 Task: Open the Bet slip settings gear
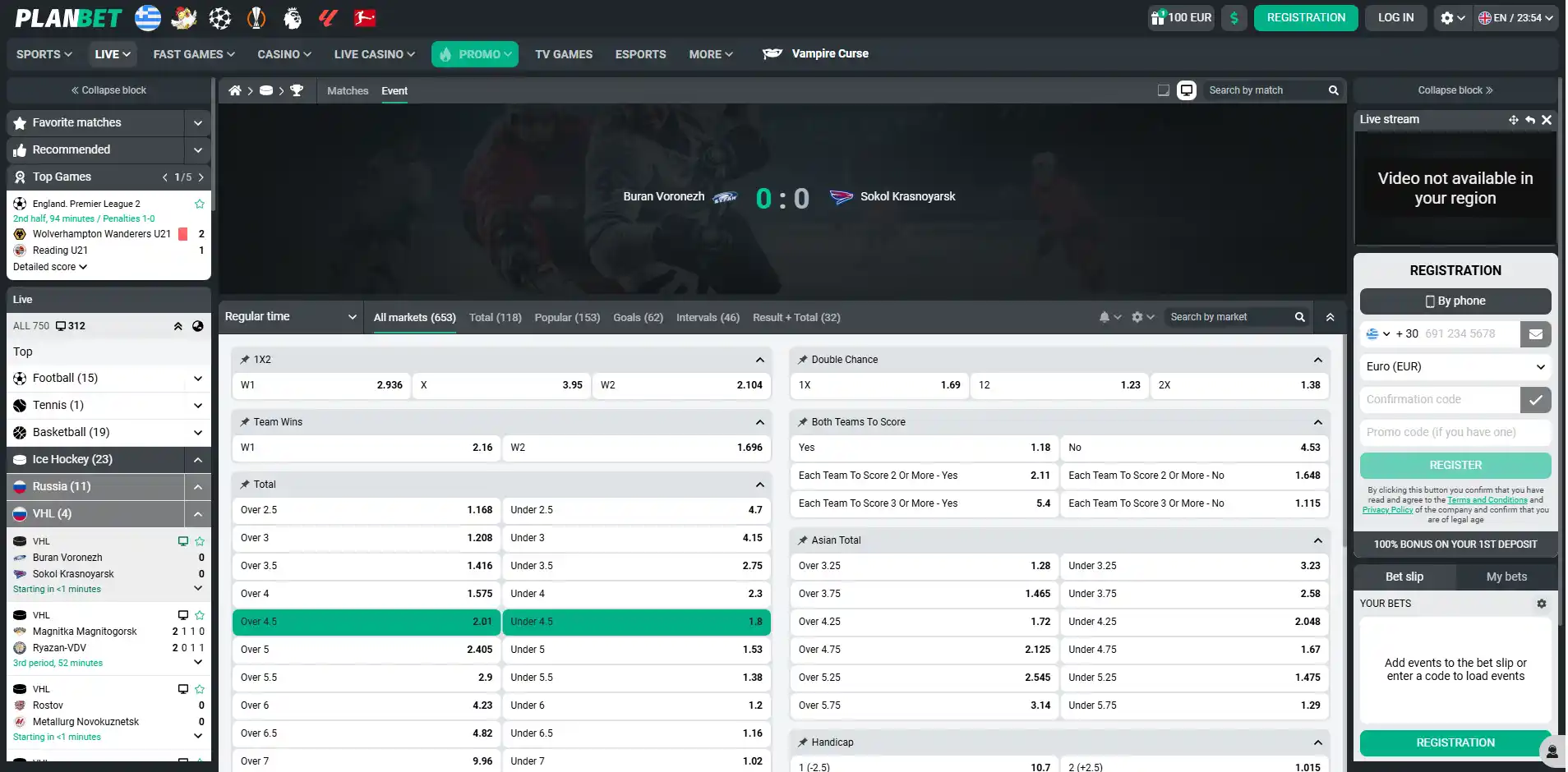point(1542,604)
